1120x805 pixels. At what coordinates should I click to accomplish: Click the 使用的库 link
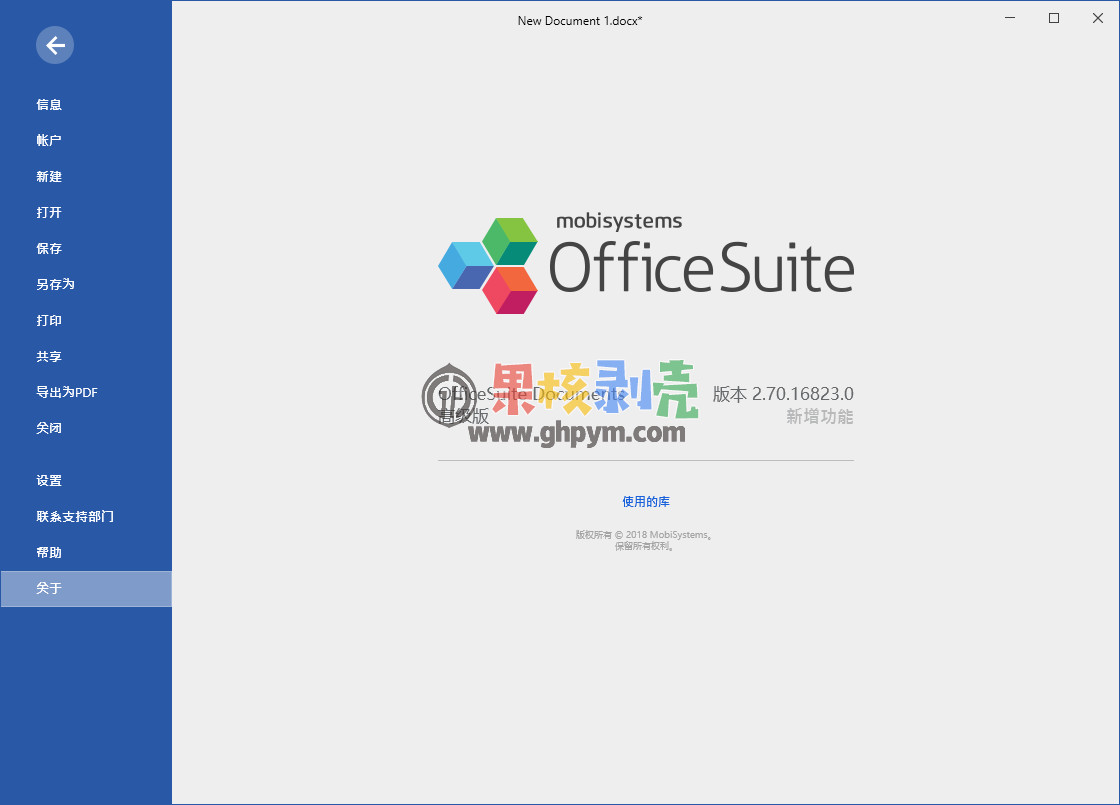click(x=646, y=502)
